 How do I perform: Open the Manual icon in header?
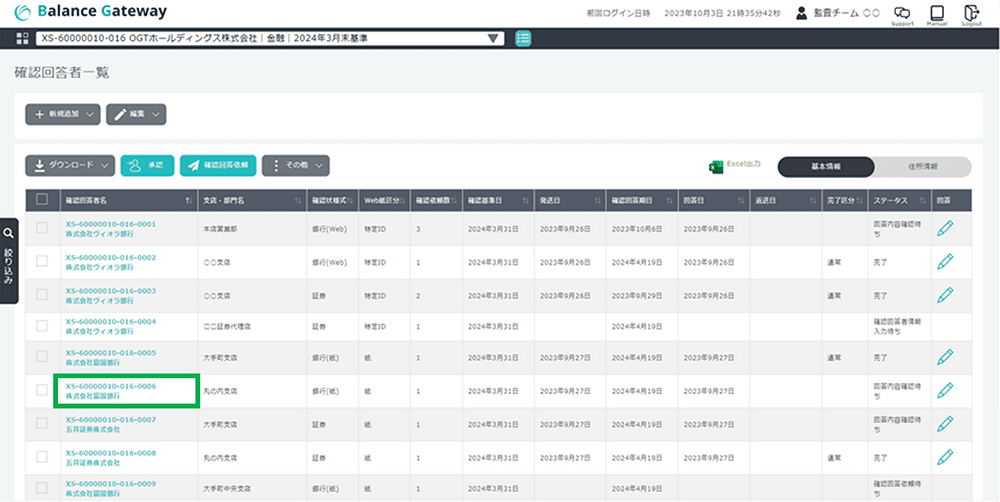pyautogui.click(x=937, y=13)
